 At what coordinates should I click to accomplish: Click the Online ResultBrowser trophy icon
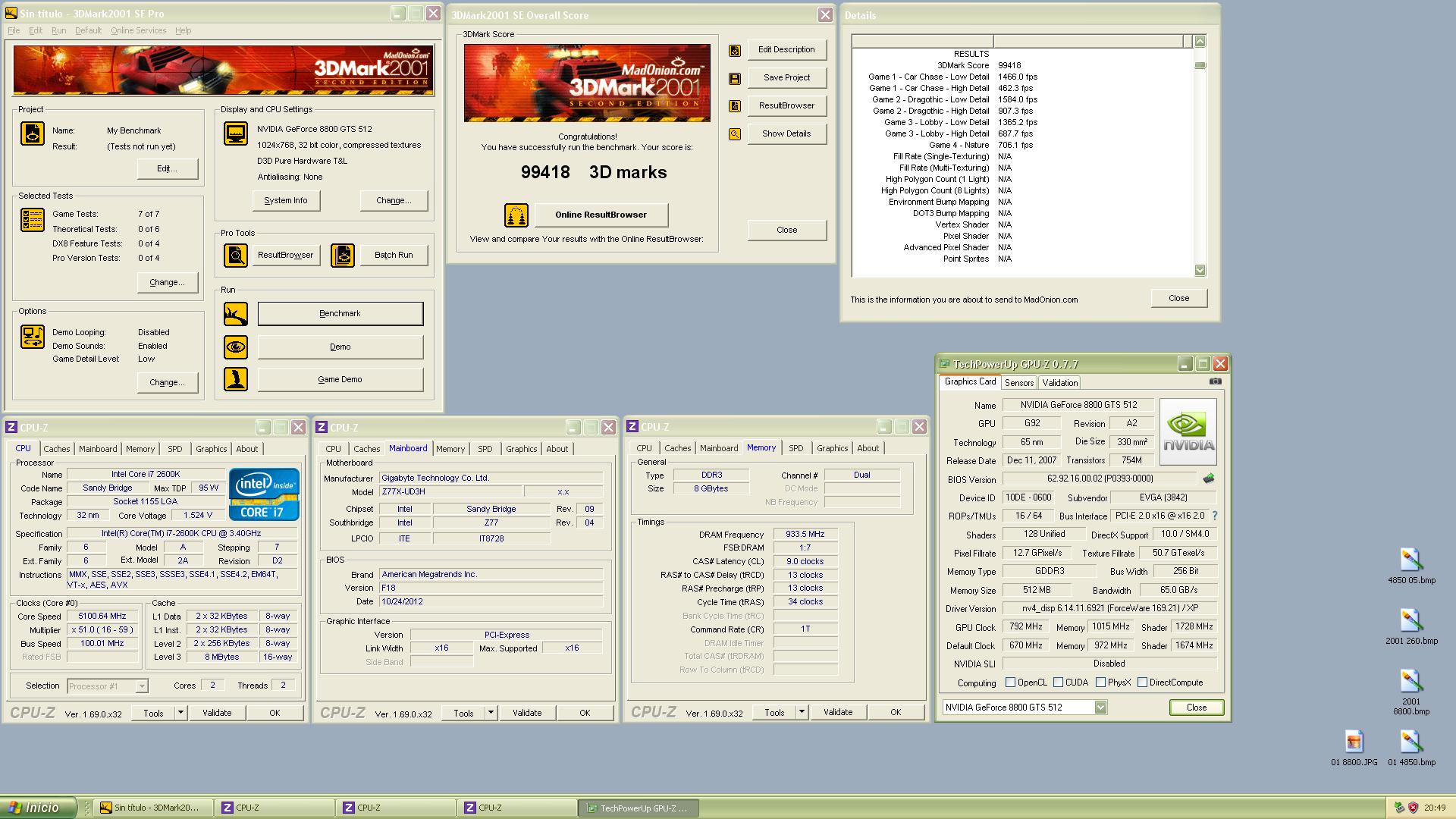[516, 215]
